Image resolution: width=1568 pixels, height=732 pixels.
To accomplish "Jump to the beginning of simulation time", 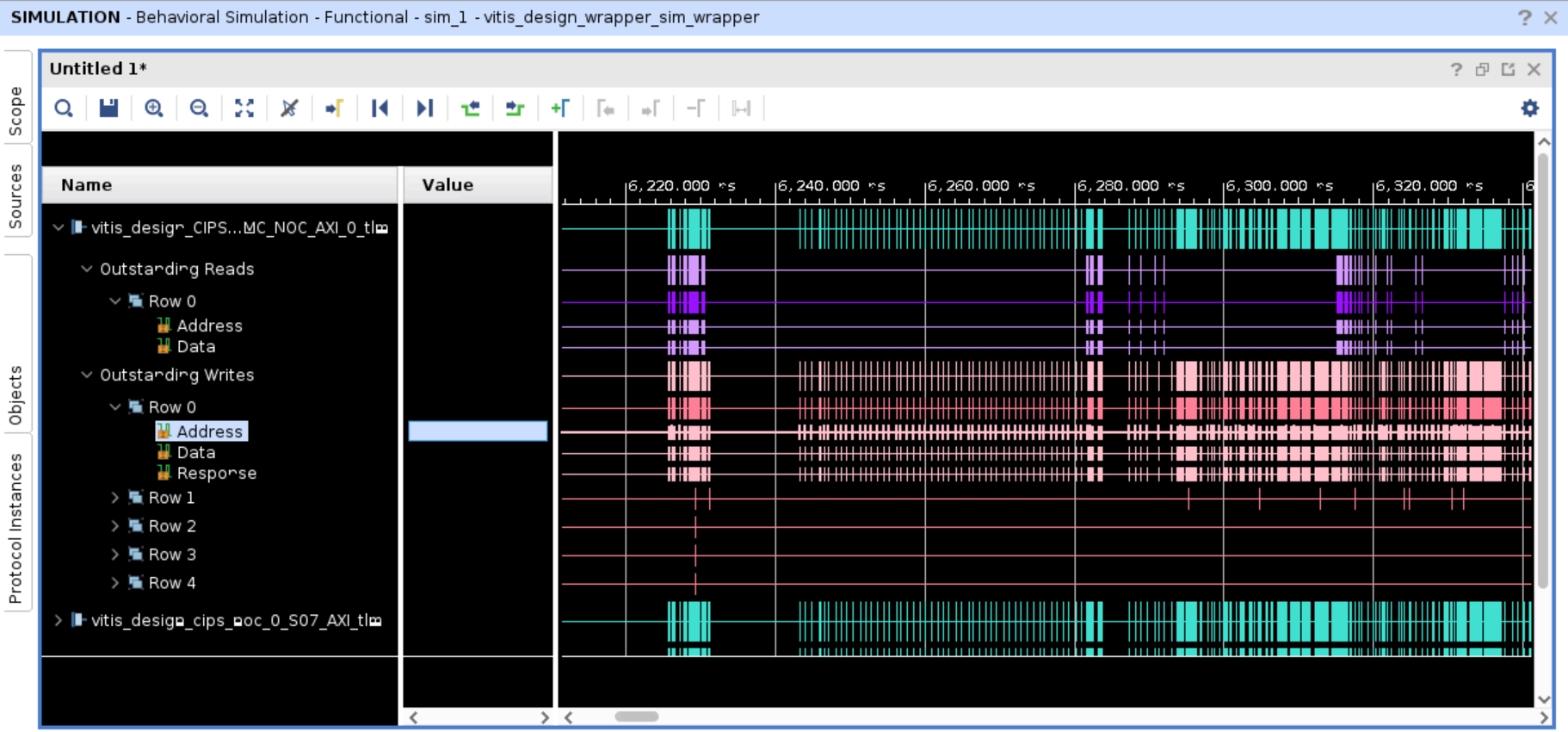I will coord(380,109).
